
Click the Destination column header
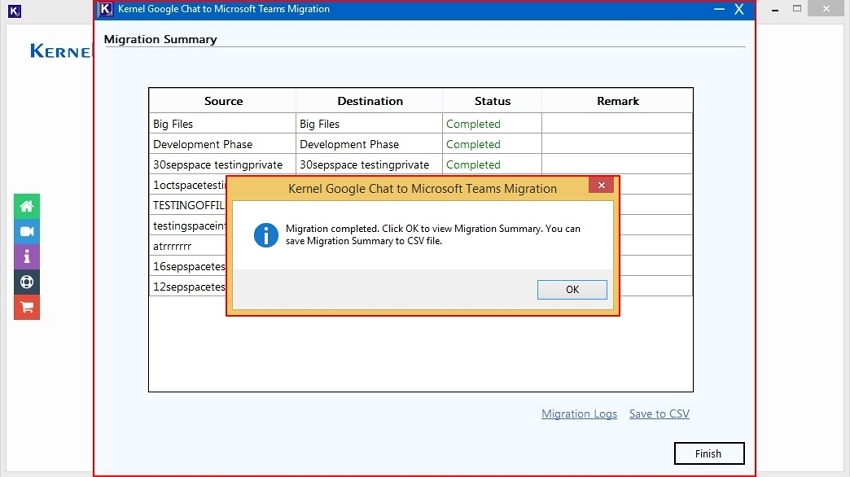pyautogui.click(x=370, y=101)
